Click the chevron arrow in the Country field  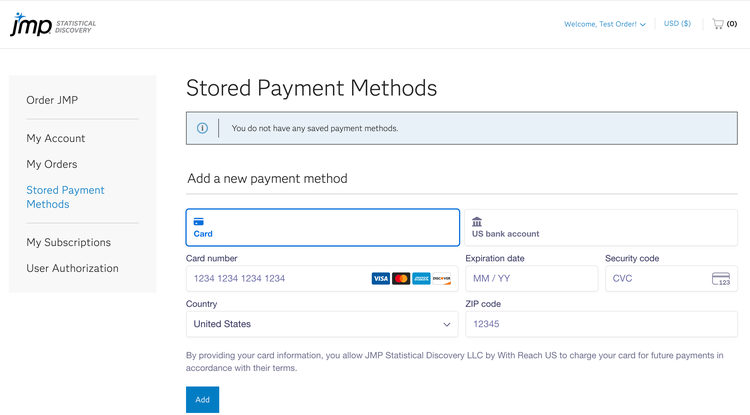(x=447, y=324)
